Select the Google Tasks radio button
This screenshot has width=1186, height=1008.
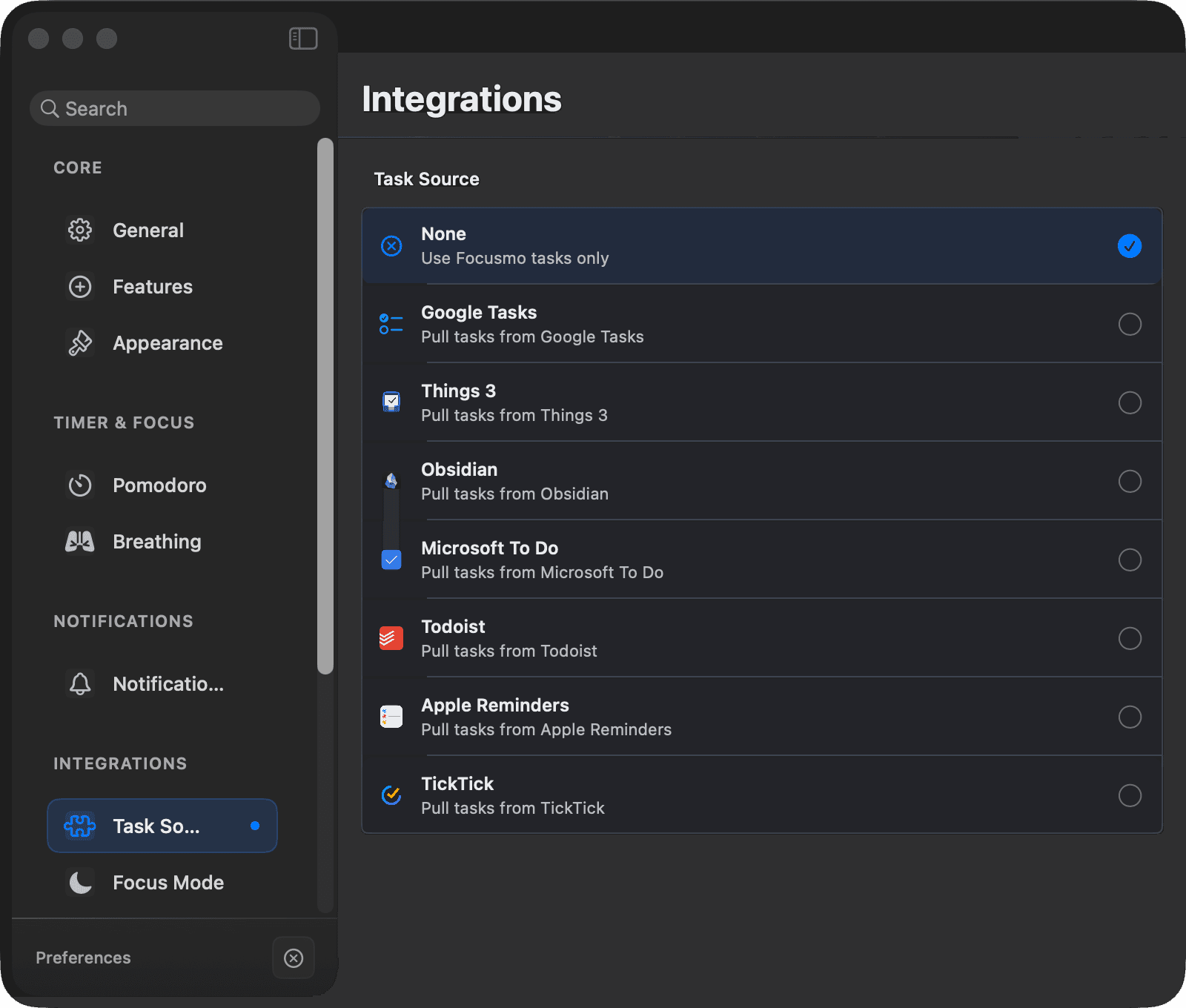tap(1130, 325)
